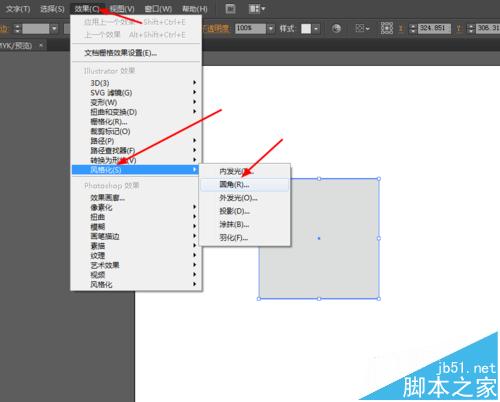Image resolution: width=500 pixels, height=402 pixels.
Task: Expand the 艺术效果 submenu
Action: point(136,265)
